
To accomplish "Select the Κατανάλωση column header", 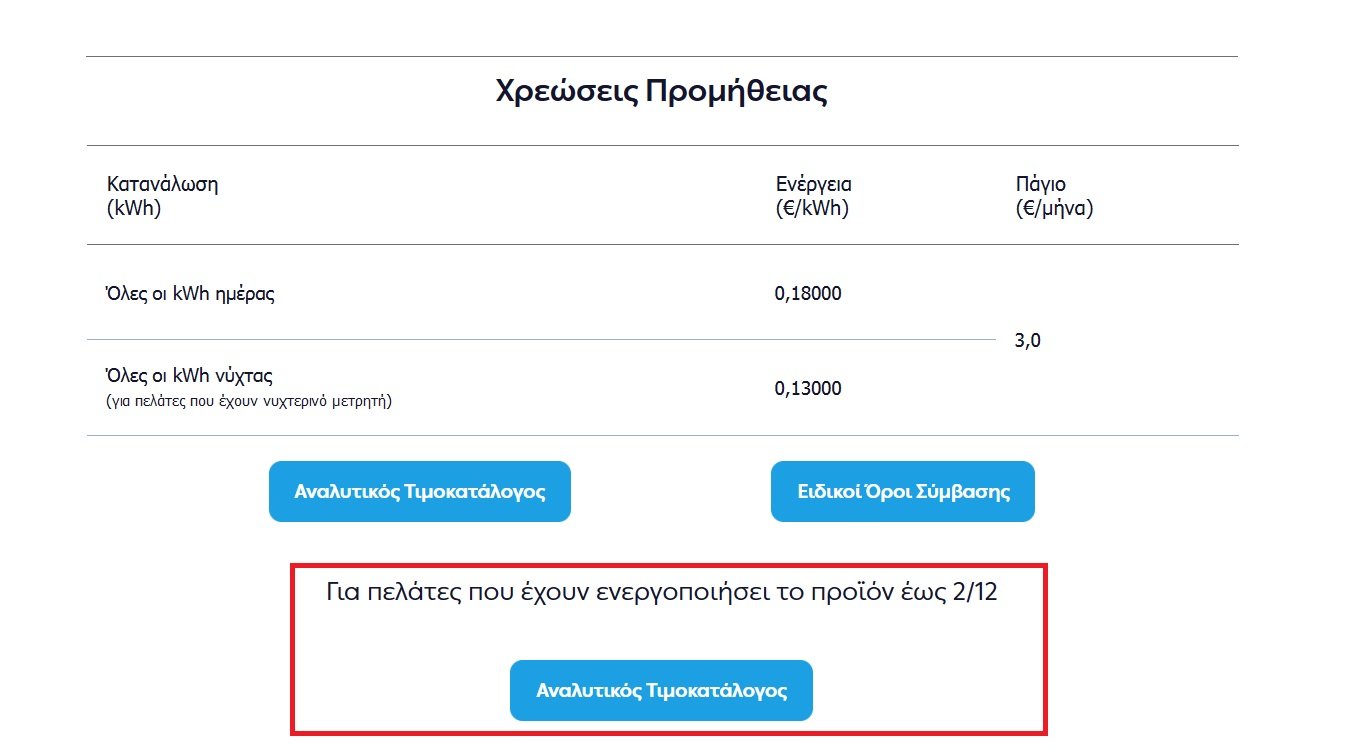I will point(162,184).
